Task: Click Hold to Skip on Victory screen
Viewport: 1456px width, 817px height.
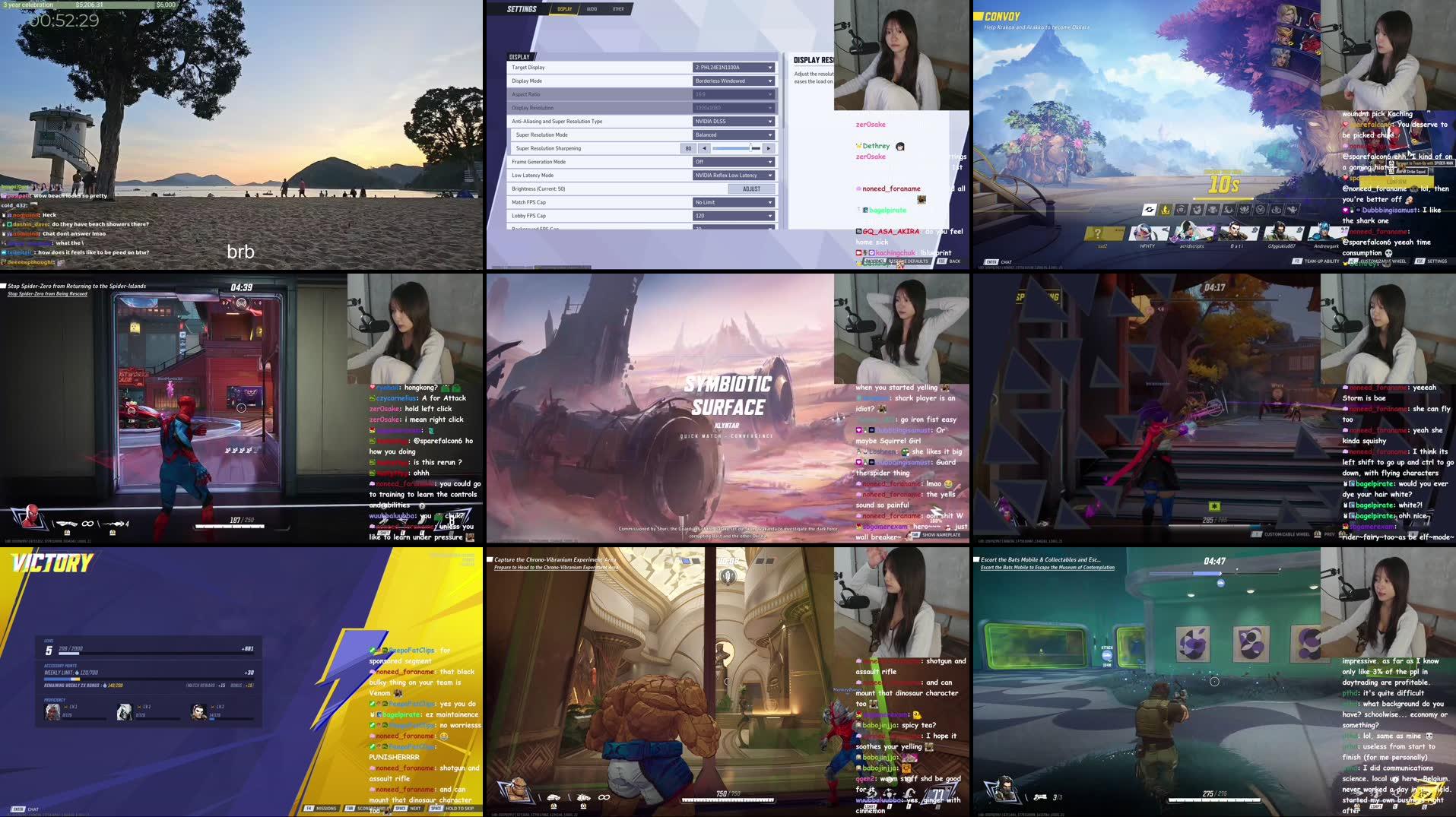Action: (x=455, y=809)
